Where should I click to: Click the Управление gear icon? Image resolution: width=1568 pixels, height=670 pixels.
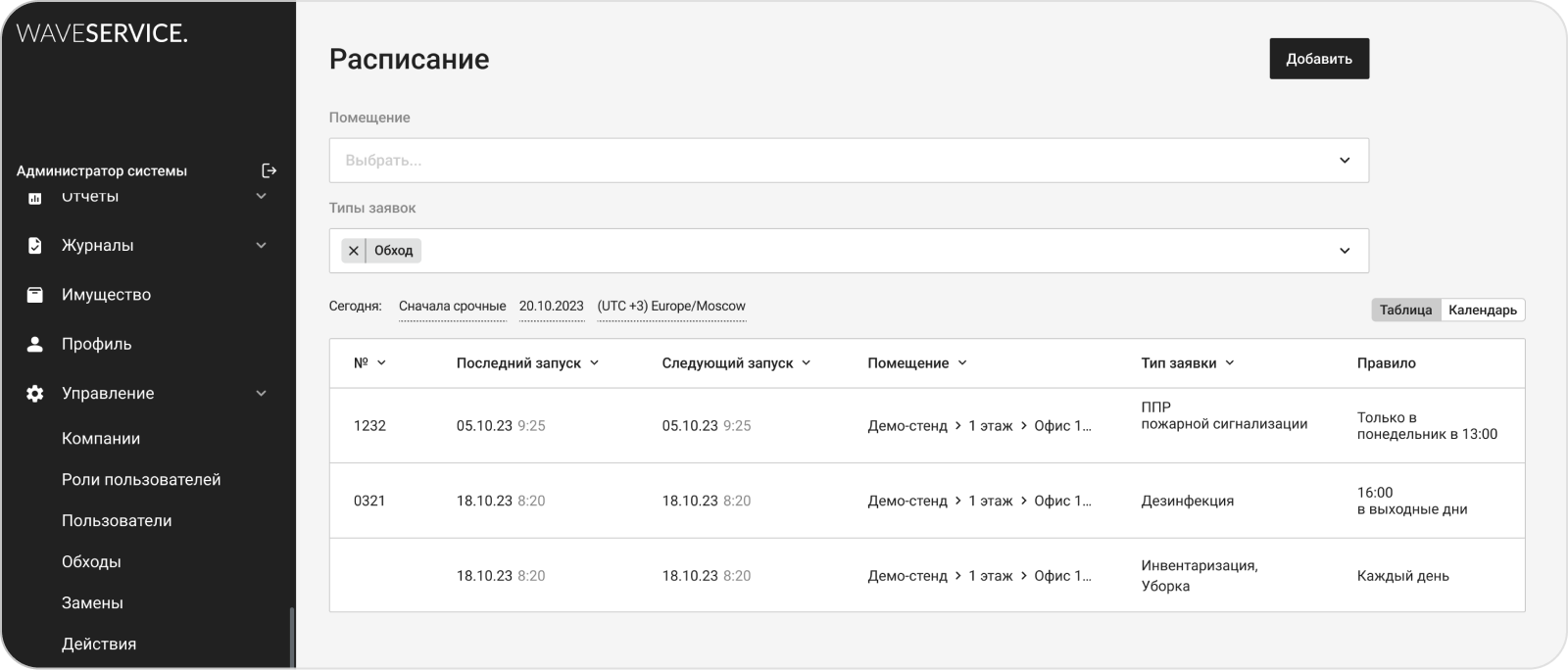click(35, 394)
